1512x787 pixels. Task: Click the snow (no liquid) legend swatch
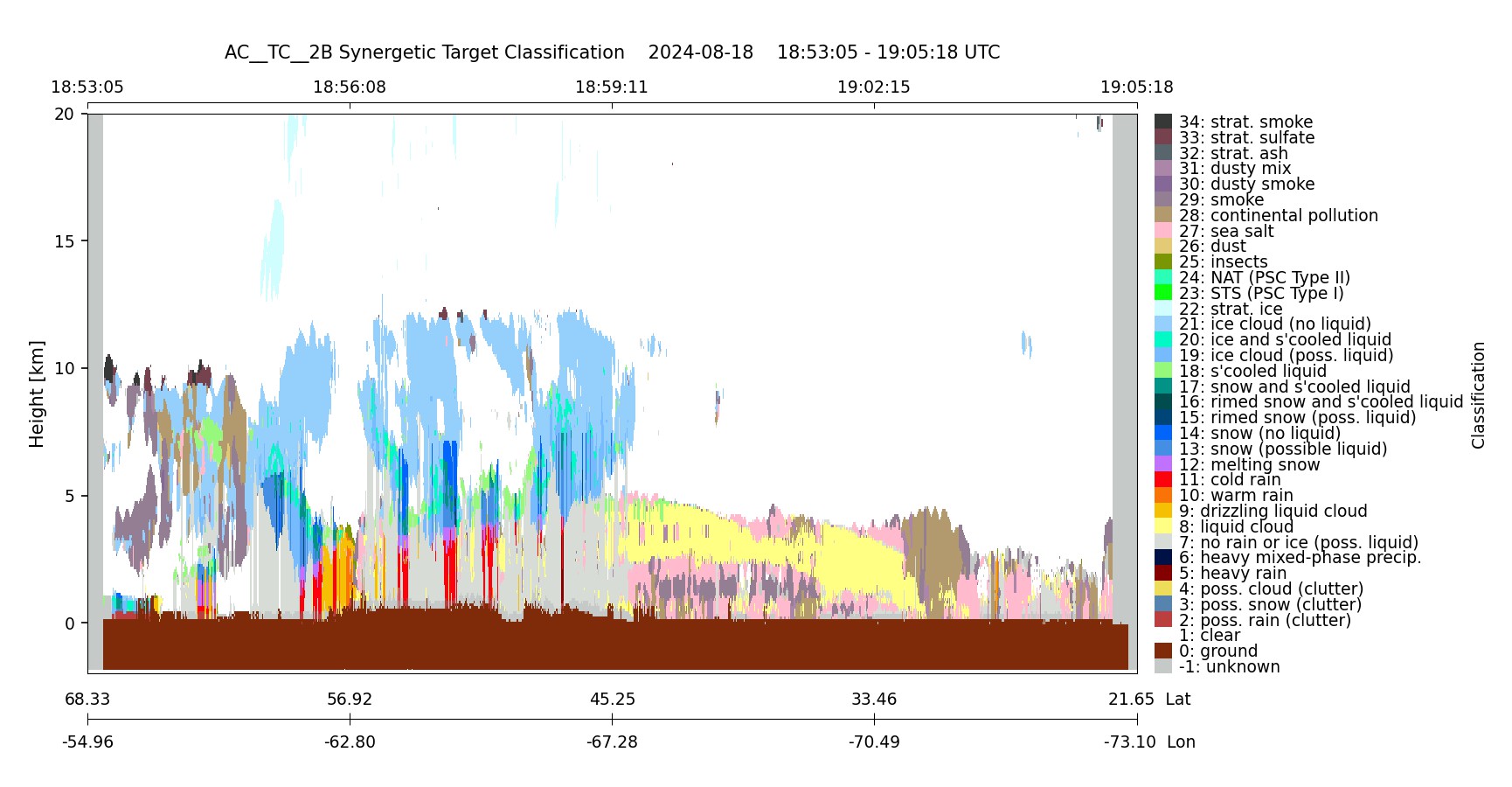(1162, 433)
